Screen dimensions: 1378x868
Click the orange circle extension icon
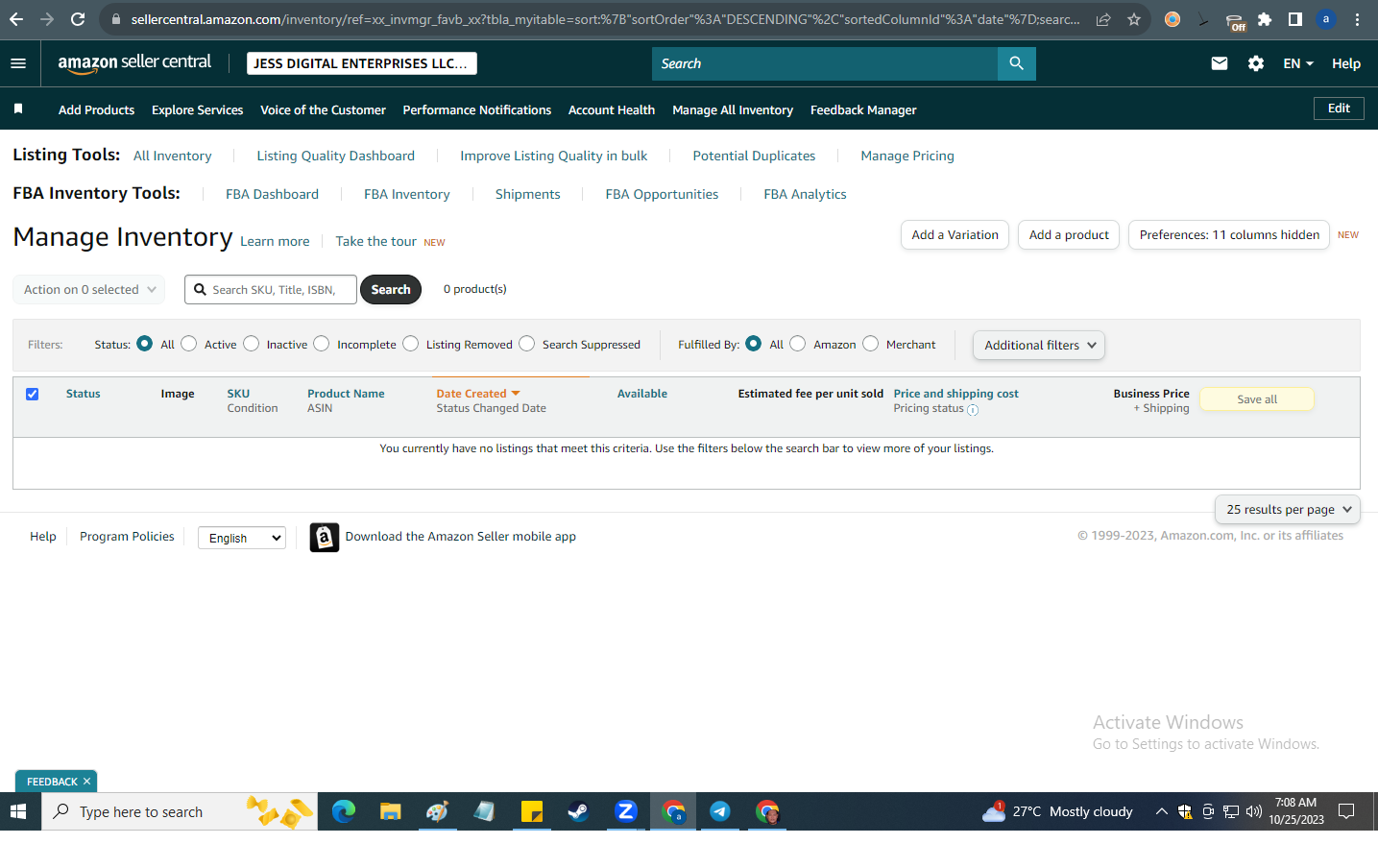click(1173, 19)
